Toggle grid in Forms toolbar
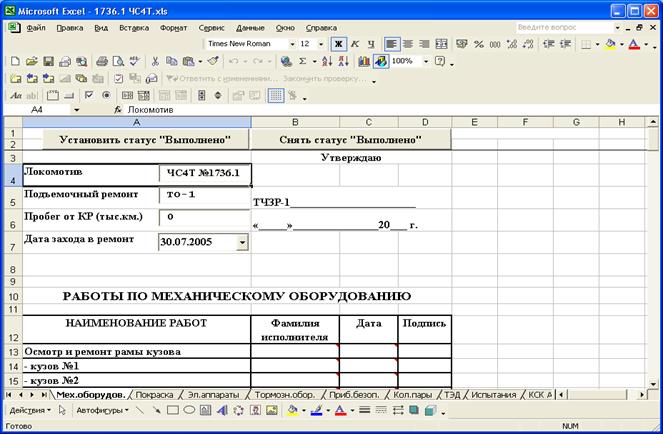This screenshot has height=434, width=663. [276, 96]
